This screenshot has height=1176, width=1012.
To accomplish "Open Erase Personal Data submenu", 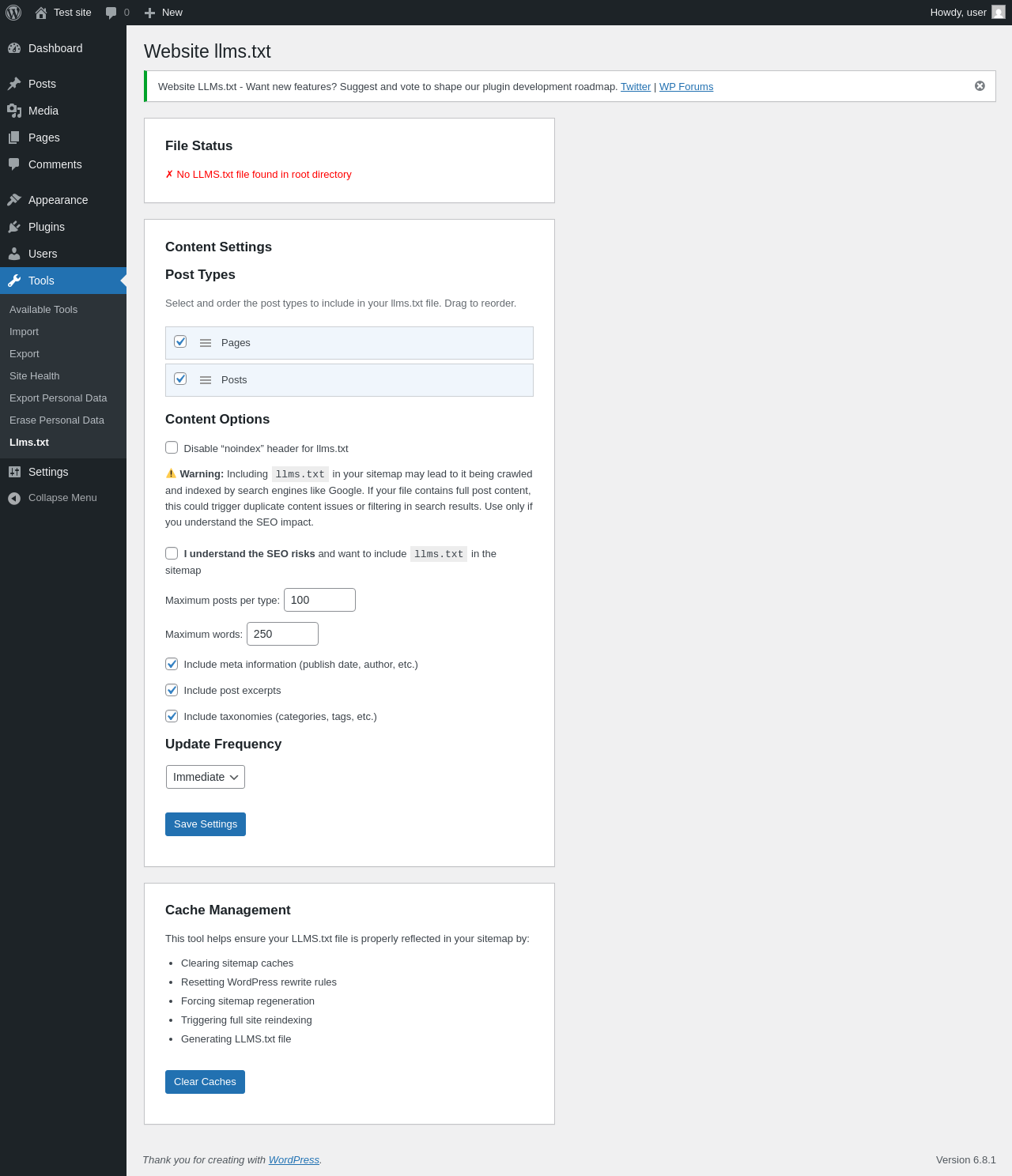I will click(x=57, y=420).
